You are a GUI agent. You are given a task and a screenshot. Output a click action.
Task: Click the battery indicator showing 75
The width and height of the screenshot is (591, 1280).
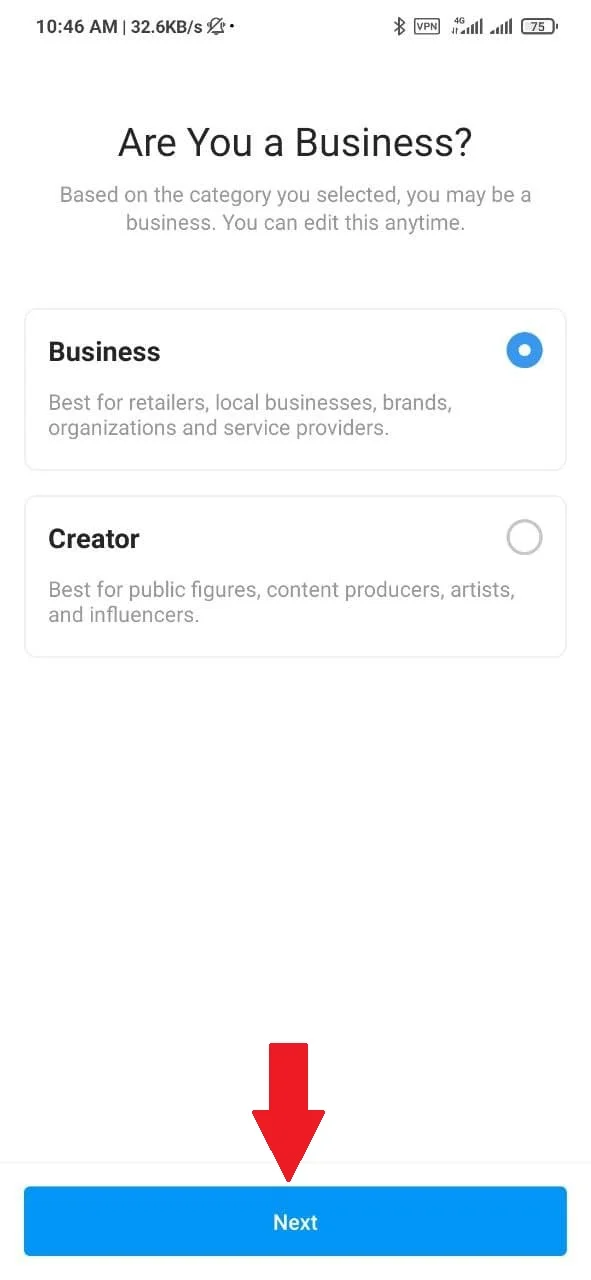click(538, 26)
